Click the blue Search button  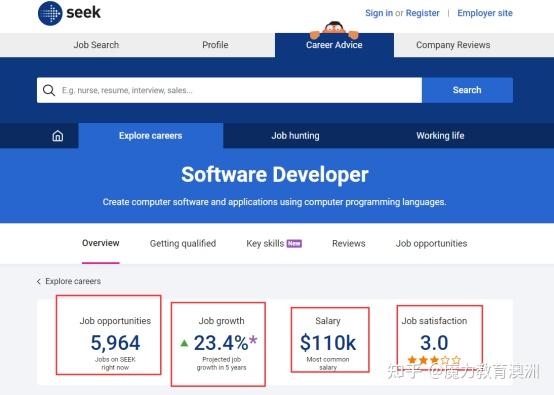tap(467, 90)
